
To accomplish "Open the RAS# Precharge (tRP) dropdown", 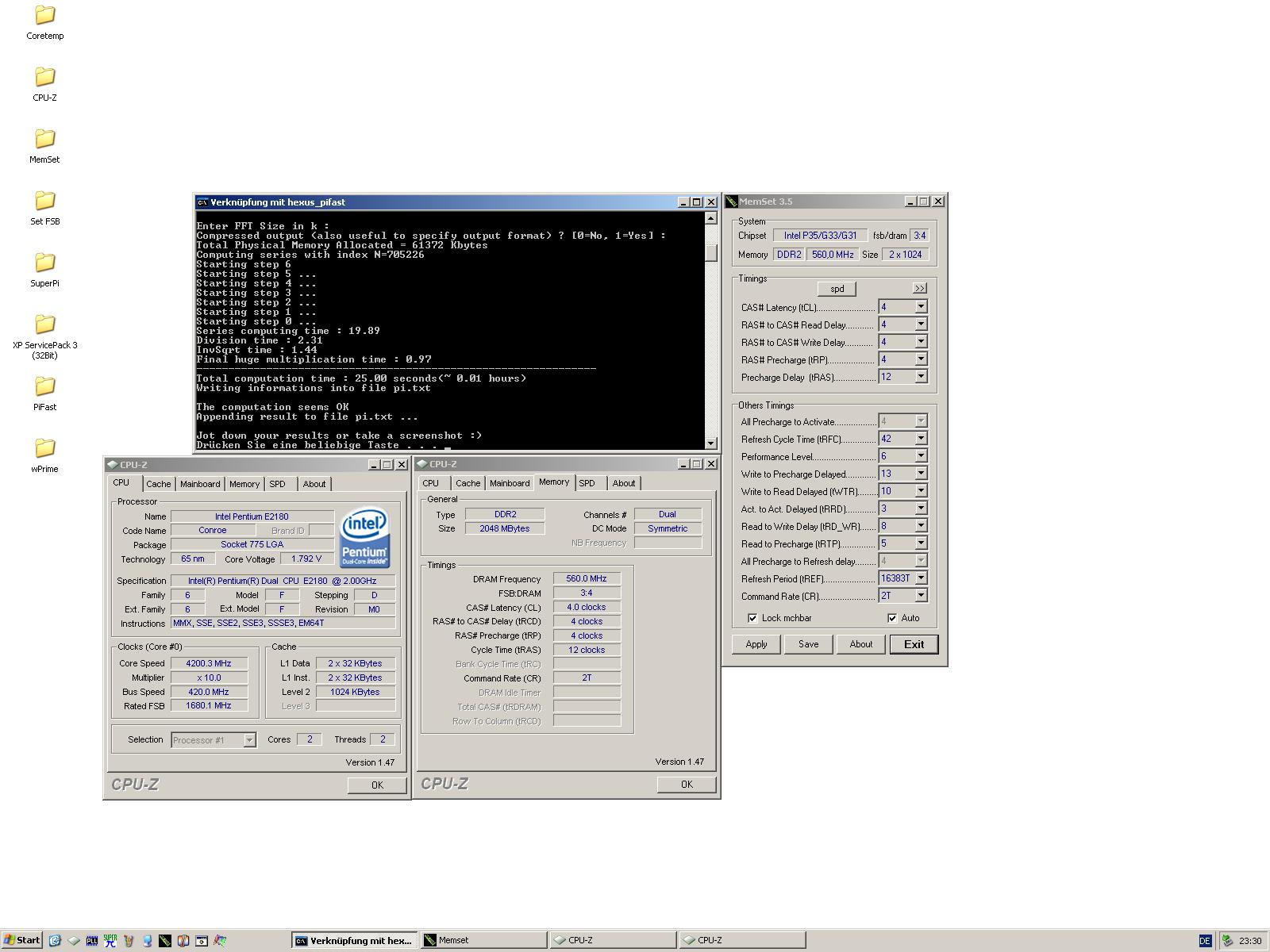I will (x=921, y=359).
